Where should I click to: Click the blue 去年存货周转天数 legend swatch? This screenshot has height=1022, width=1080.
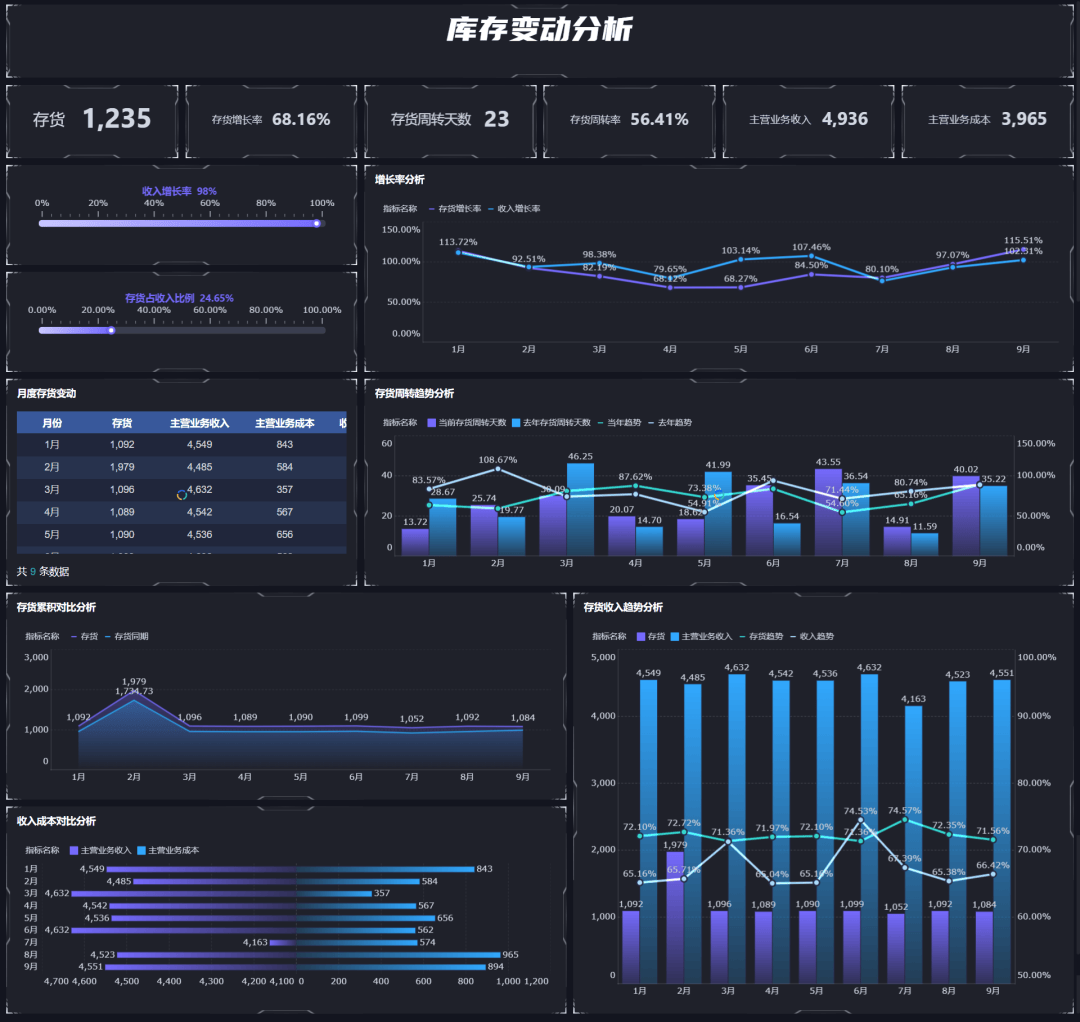click(516, 423)
